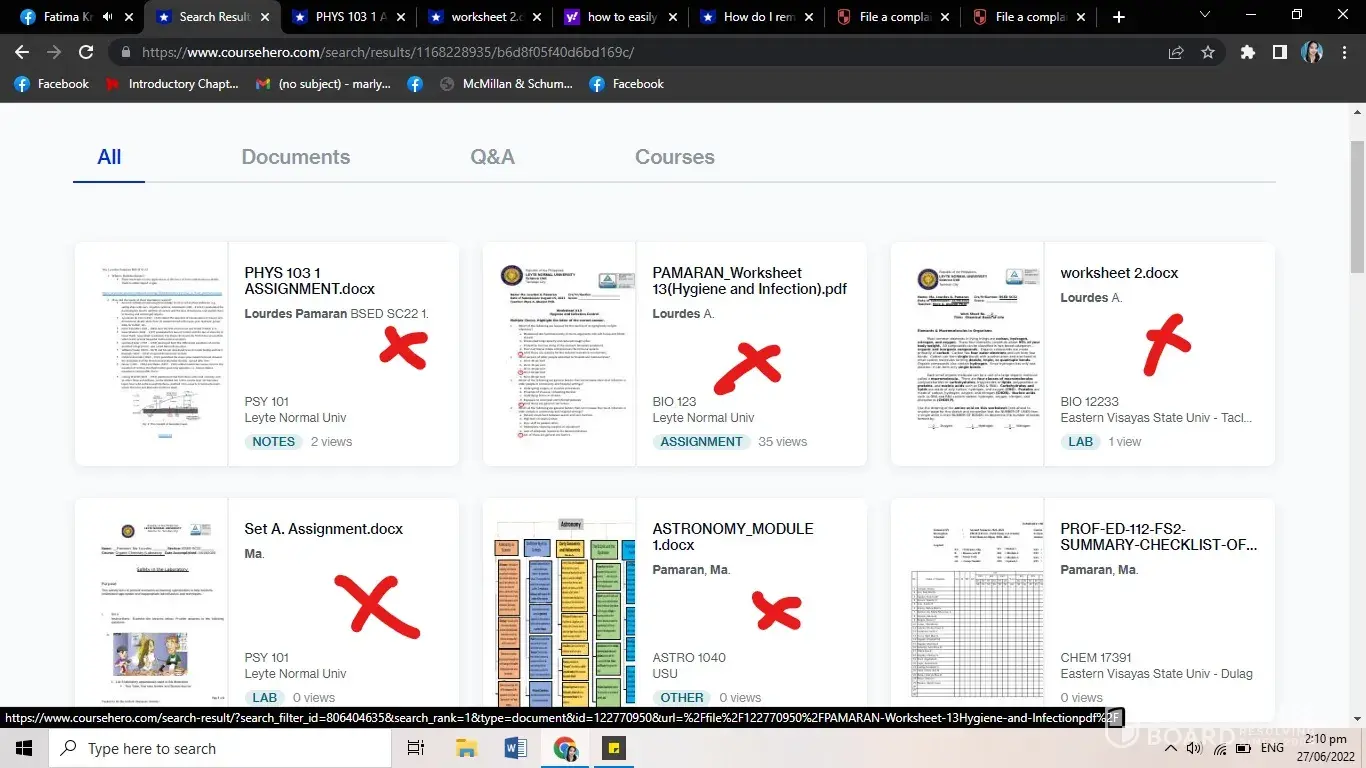This screenshot has height=768, width=1366.
Task: Open File Explorer from the taskbar
Action: 466,748
